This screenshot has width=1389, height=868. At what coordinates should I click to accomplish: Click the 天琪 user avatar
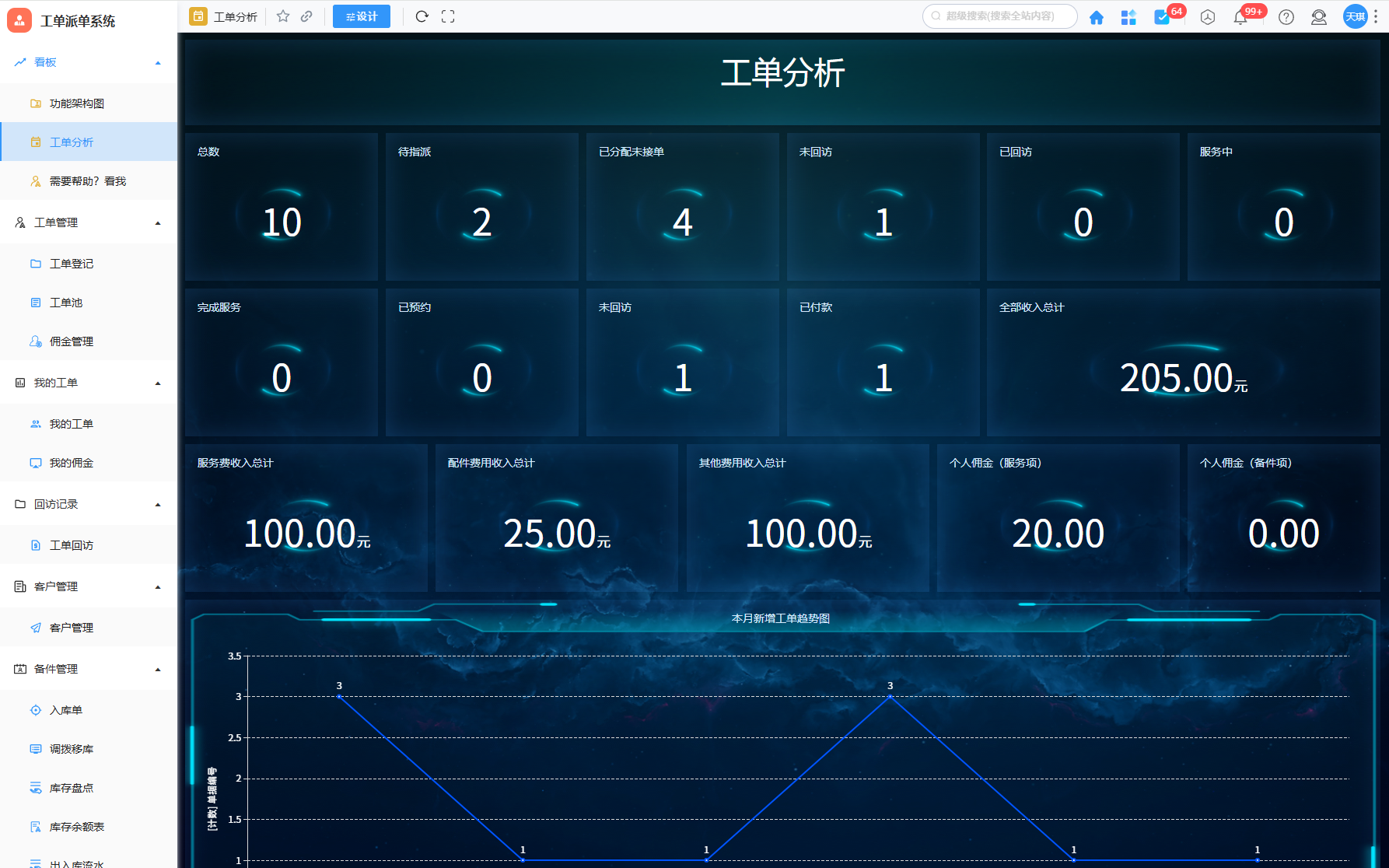pos(1355,16)
